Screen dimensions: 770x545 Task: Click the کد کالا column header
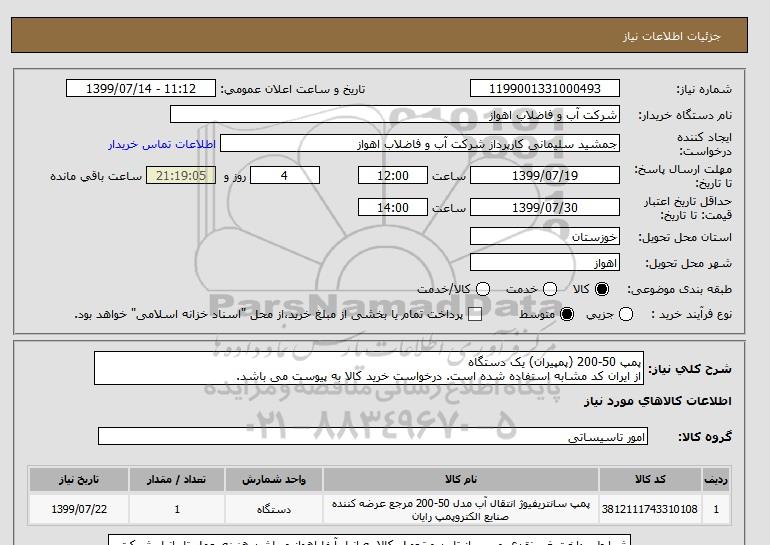tap(650, 480)
